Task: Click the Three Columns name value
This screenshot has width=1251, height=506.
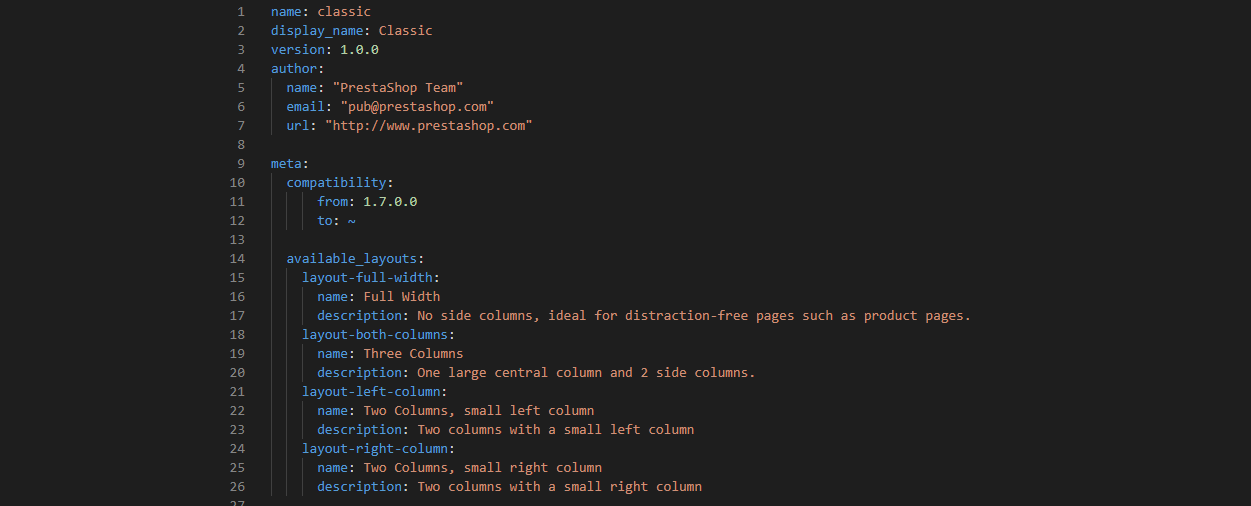Action: point(413,354)
